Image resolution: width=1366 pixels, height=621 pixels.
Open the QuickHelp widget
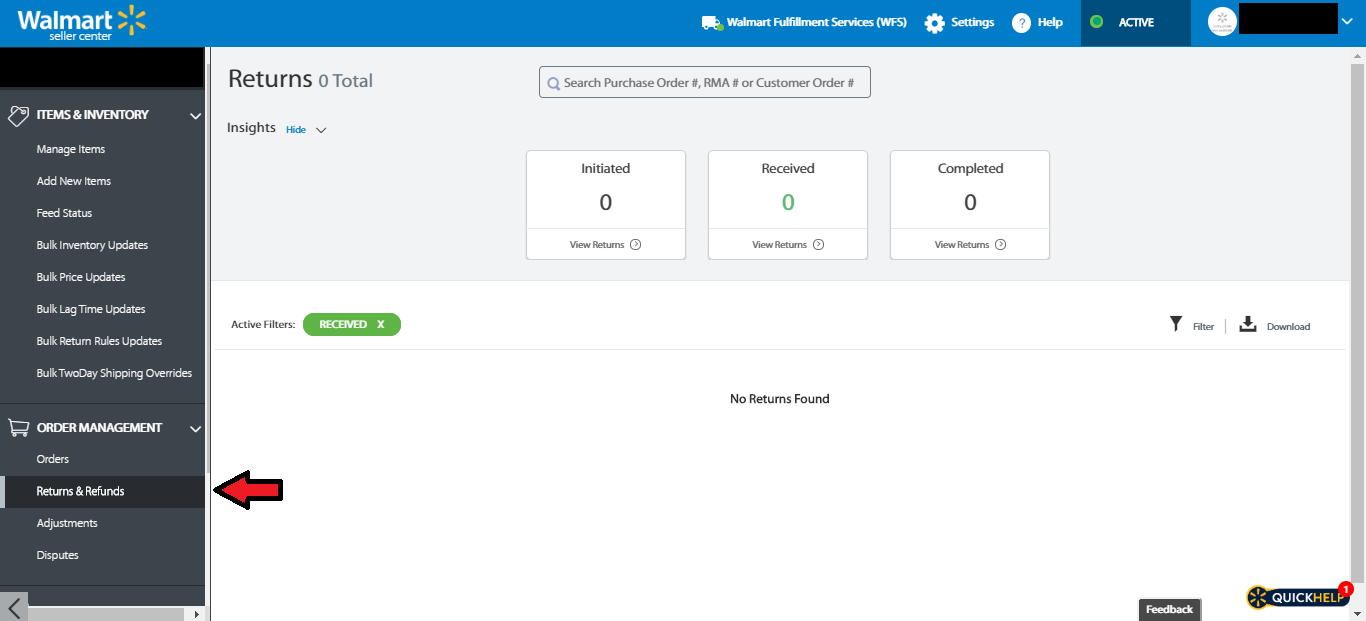[1297, 598]
